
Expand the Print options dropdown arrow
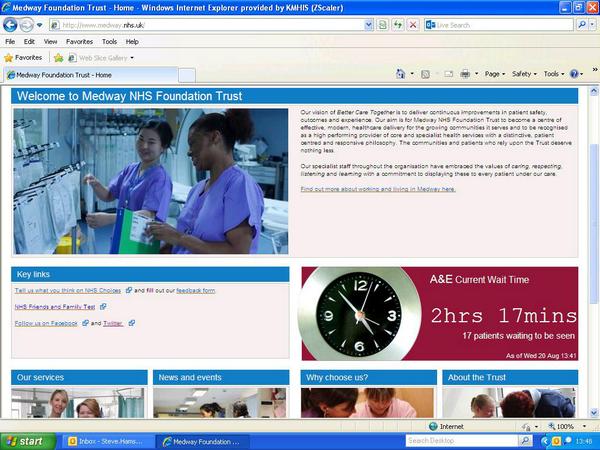click(x=476, y=74)
